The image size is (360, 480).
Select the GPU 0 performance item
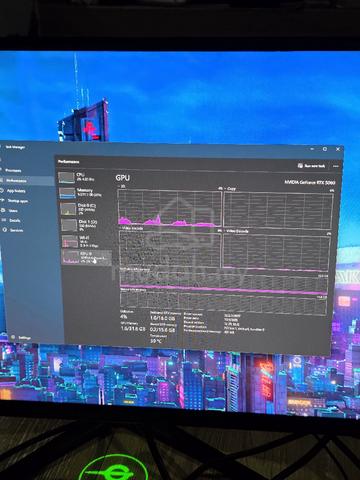(x=87, y=258)
